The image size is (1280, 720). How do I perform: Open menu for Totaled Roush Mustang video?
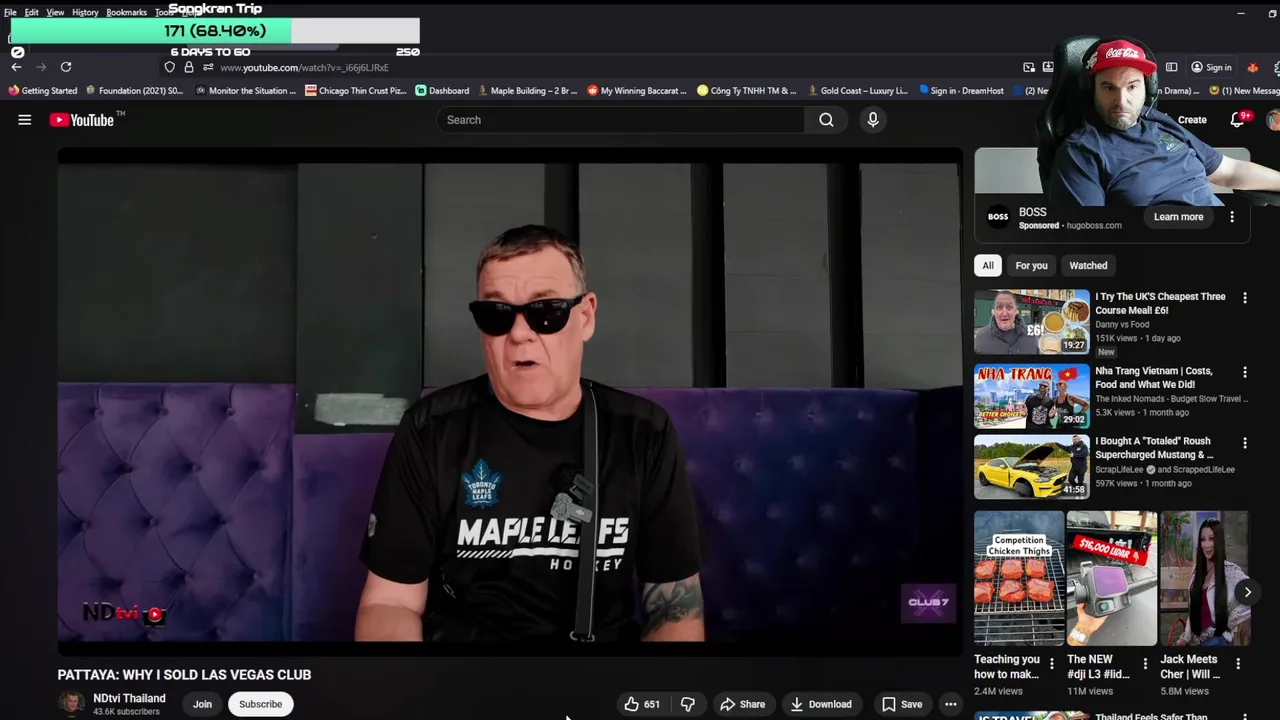click(1245, 442)
